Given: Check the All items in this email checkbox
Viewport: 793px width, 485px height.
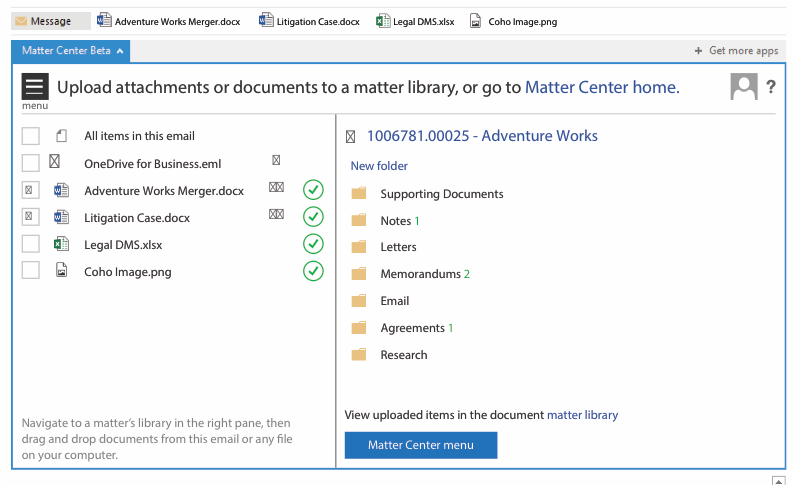Looking at the screenshot, I should tap(30, 136).
